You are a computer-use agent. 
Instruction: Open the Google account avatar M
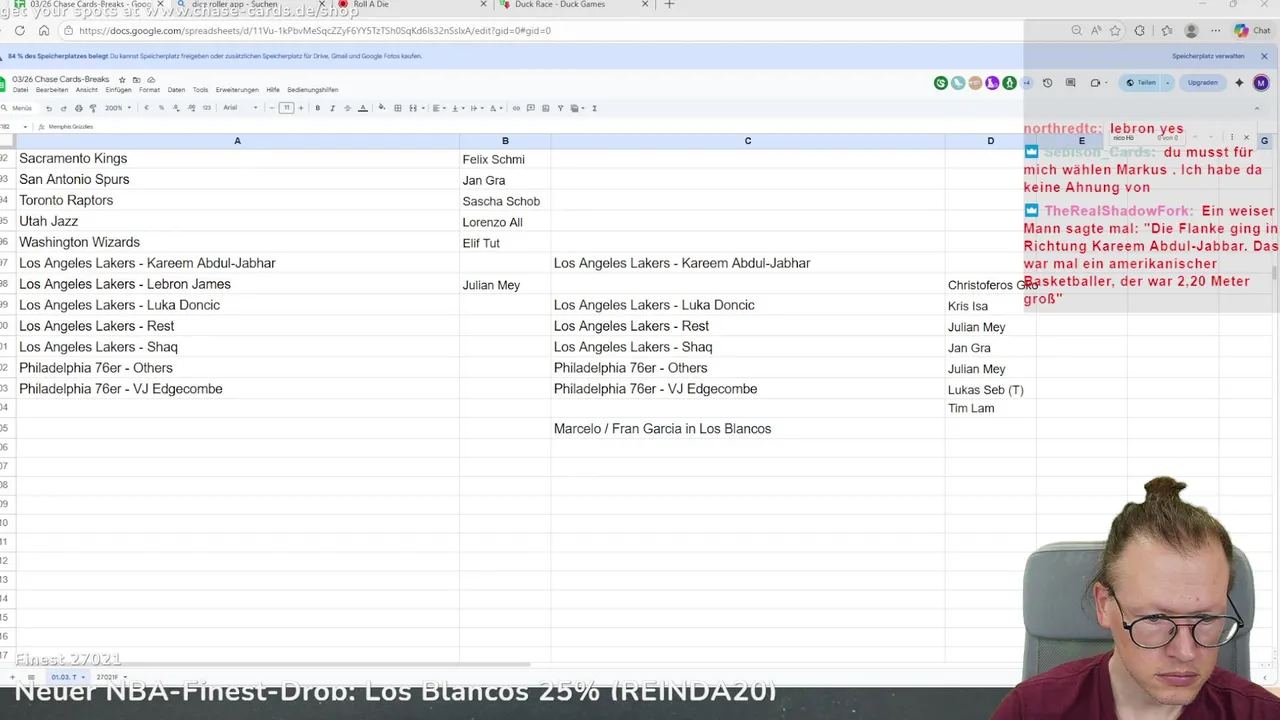[1261, 83]
